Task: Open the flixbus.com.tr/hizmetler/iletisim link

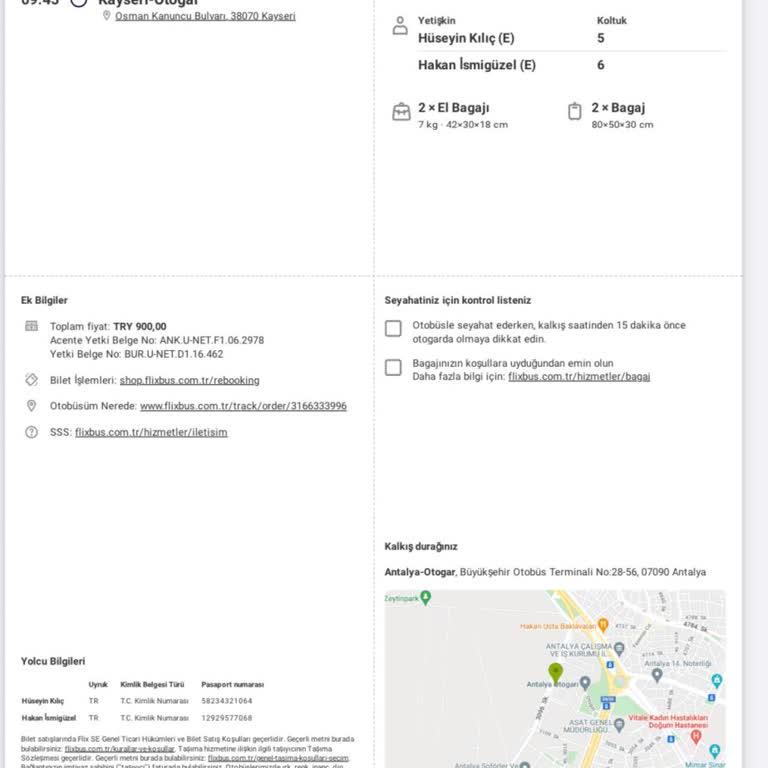Action: (151, 432)
